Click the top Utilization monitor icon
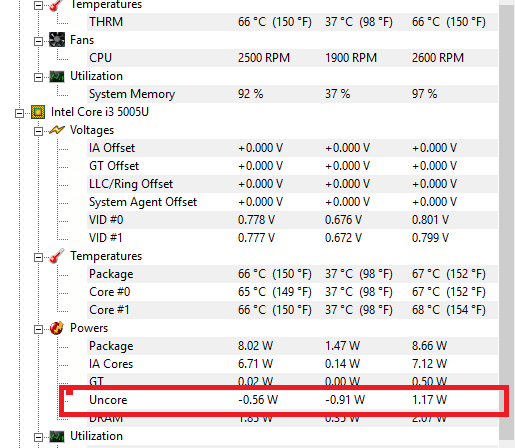Image resolution: width=515 pixels, height=448 pixels. click(x=57, y=76)
